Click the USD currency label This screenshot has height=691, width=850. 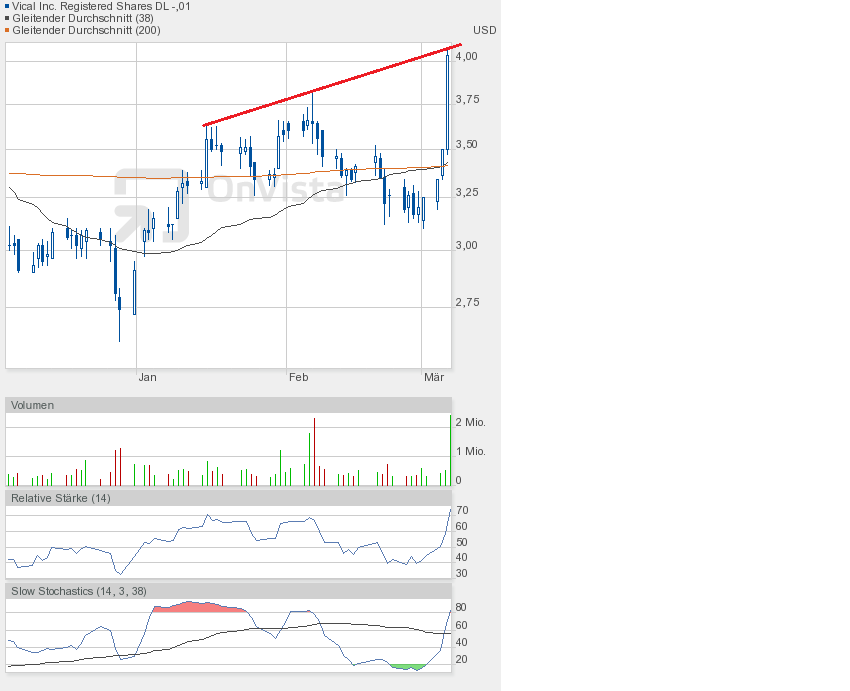pyautogui.click(x=485, y=30)
